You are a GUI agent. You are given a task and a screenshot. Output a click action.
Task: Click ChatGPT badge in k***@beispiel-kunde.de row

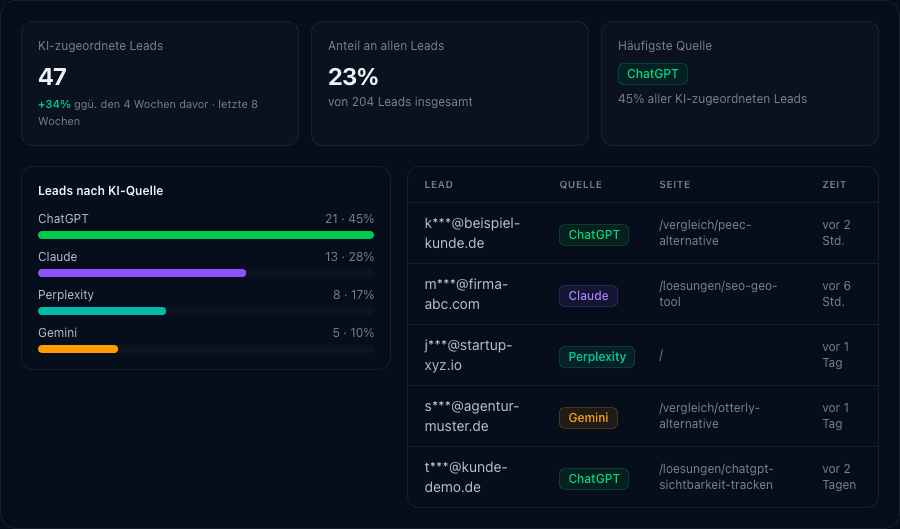tap(594, 235)
